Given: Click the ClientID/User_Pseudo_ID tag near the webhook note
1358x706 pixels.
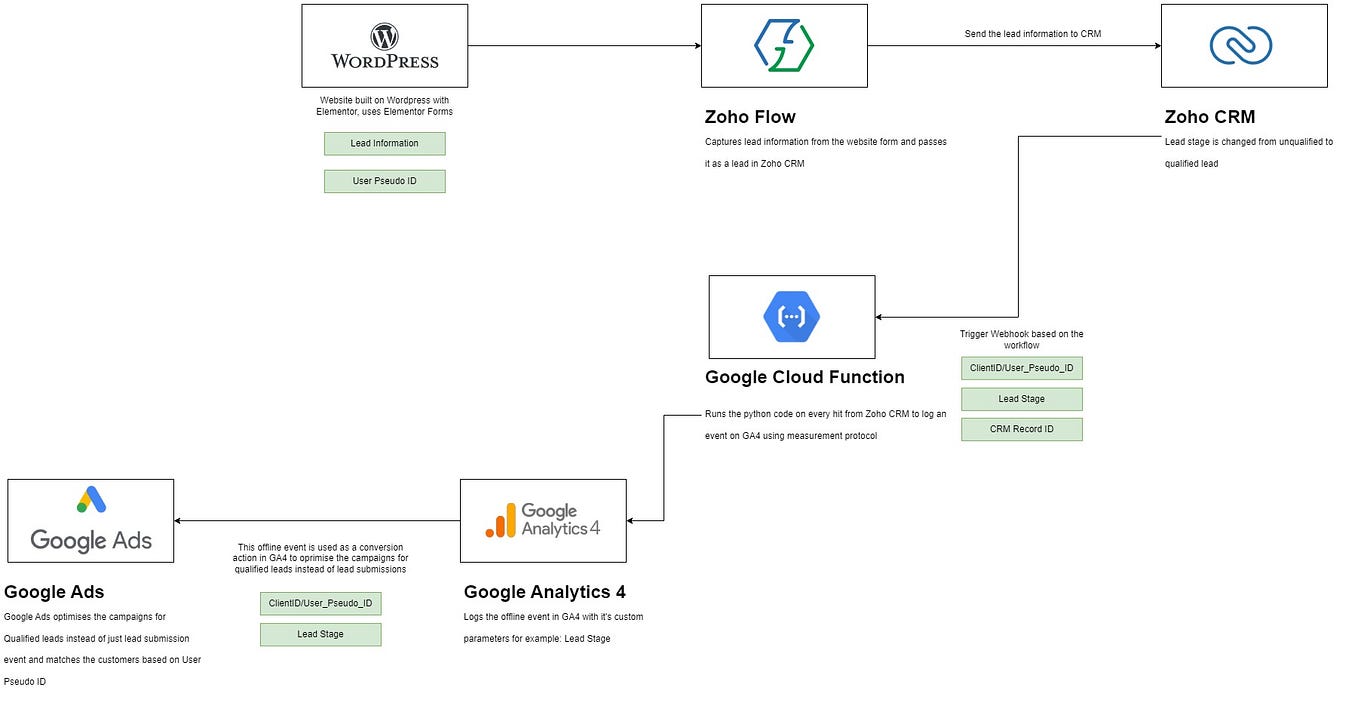Looking at the screenshot, I should pyautogui.click(x=1022, y=367).
